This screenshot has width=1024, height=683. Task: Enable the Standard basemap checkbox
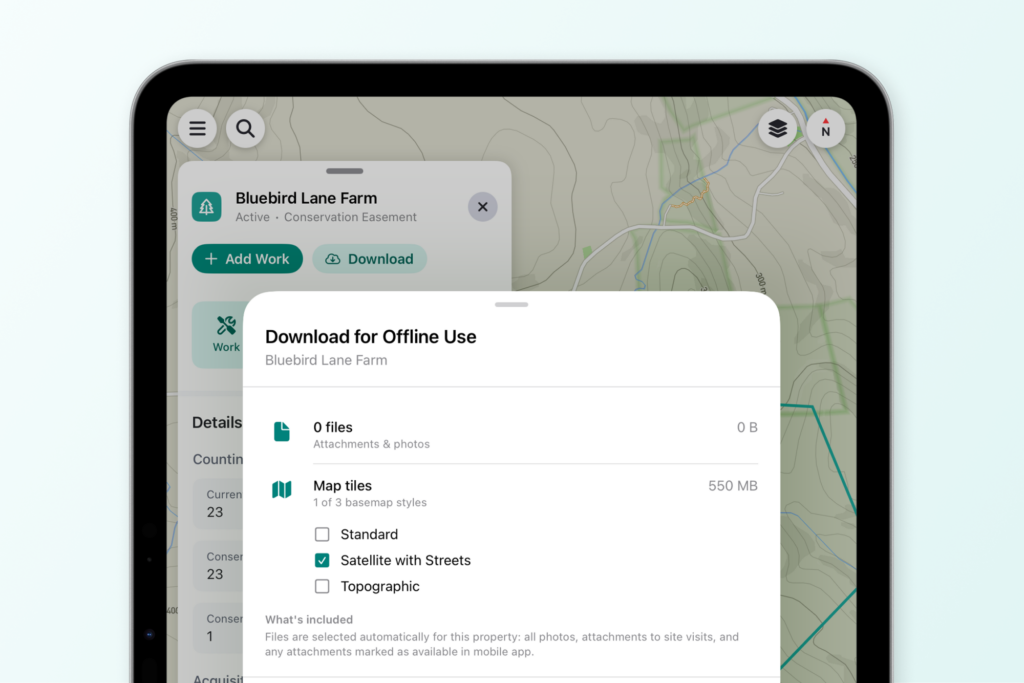point(322,534)
